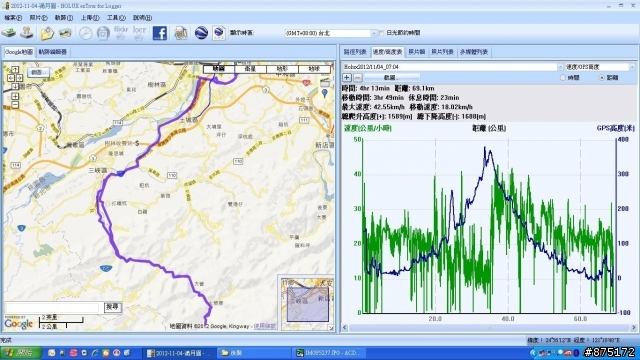This screenshot has height=360, width=640.
Task: Click the minus zoom button above chart
Action: coord(358,78)
